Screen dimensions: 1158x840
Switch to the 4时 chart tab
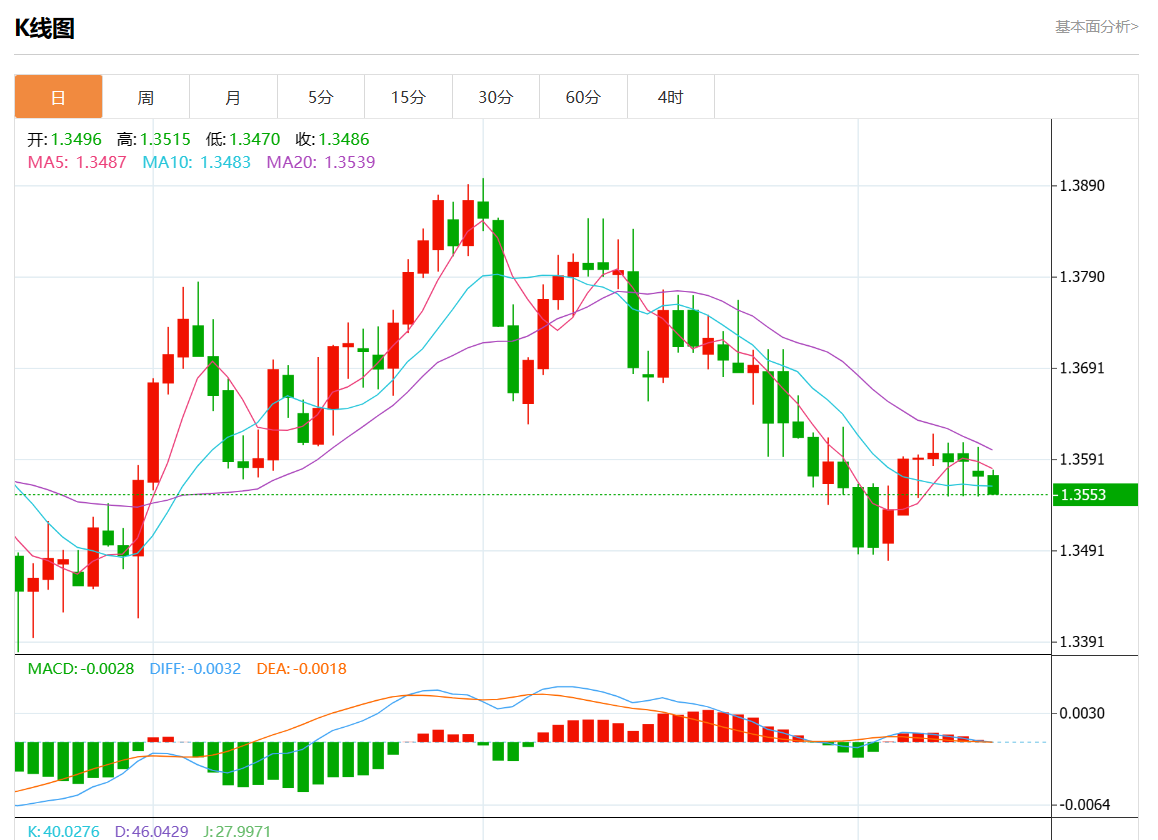coord(671,97)
